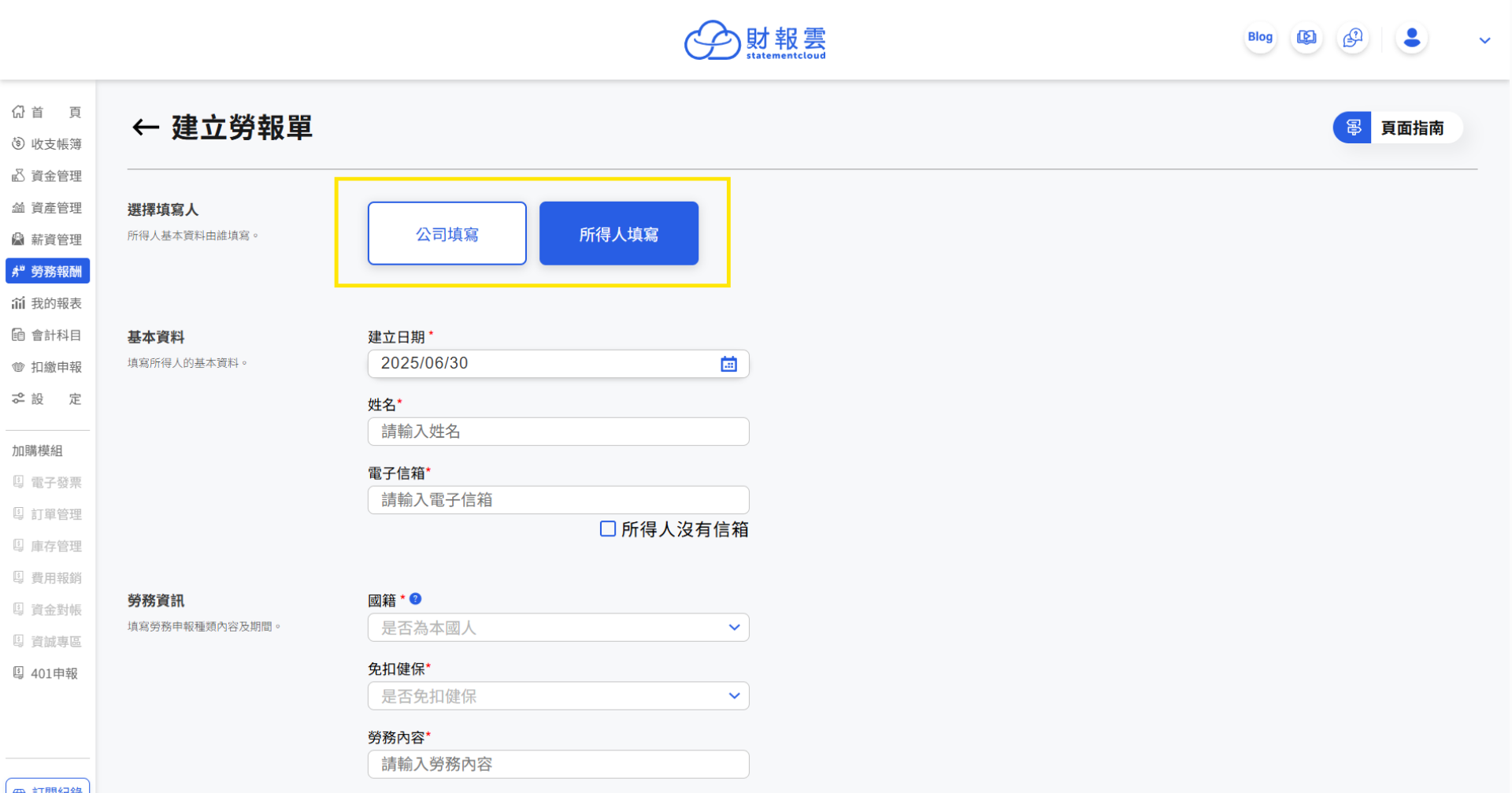
Task: Go to 首頁 in sidebar
Action: pyautogui.click(x=47, y=112)
